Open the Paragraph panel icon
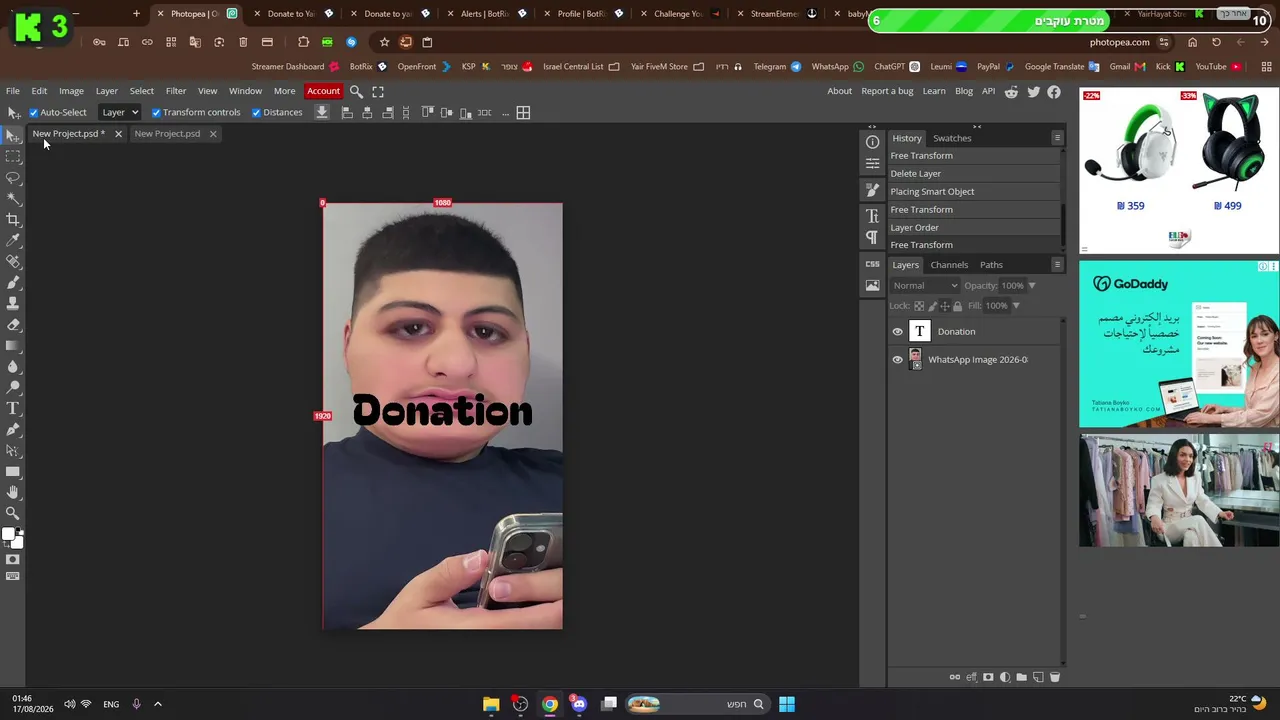 (x=873, y=237)
